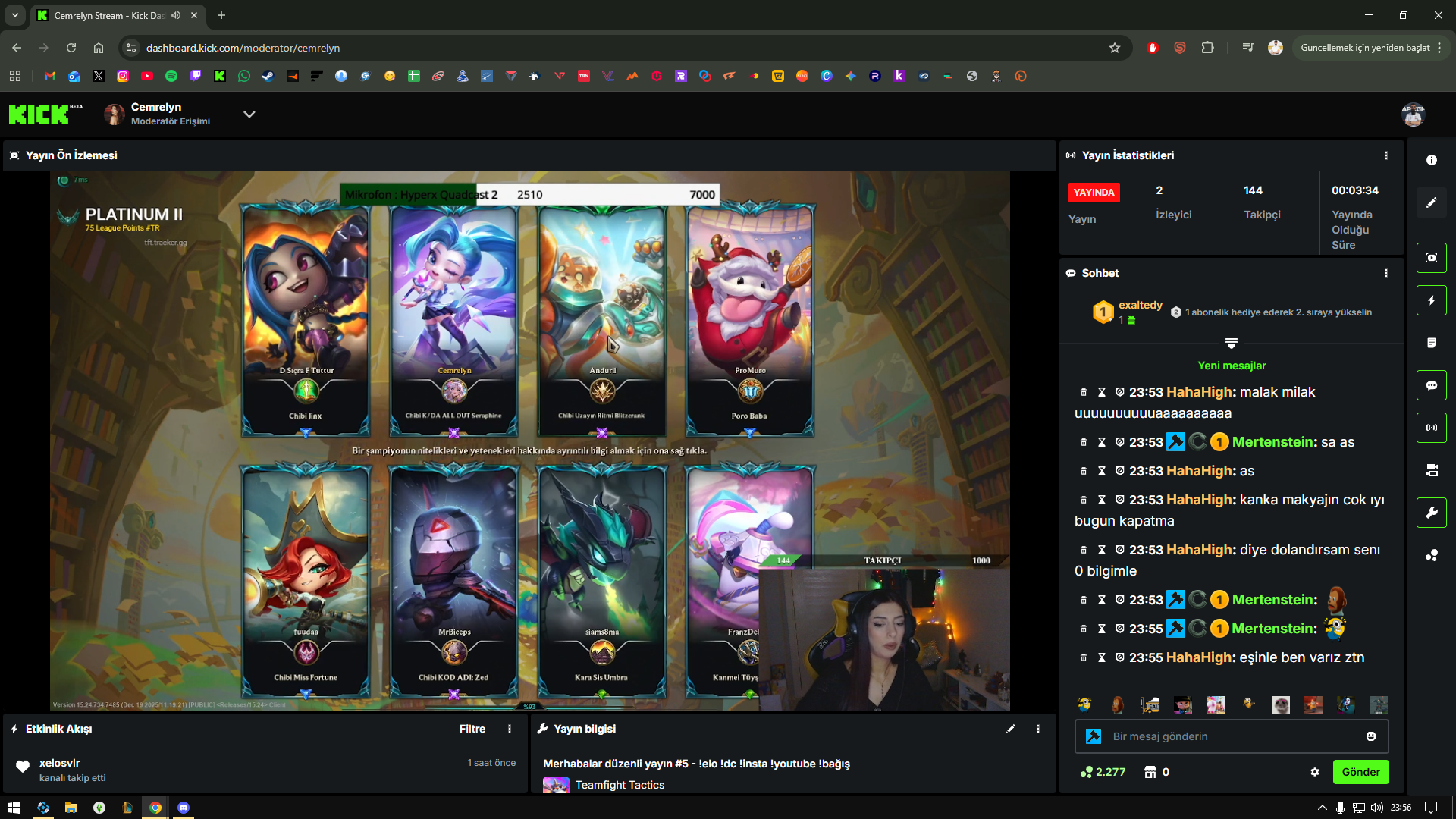This screenshot has width=1456, height=819.
Task: Toggle the lightning activity feed panel button
Action: pyautogui.click(x=1432, y=300)
